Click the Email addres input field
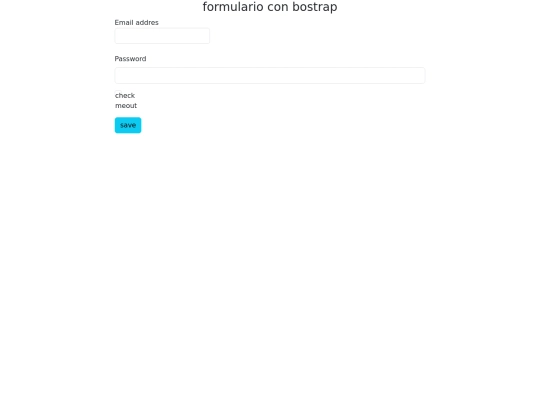 pyautogui.click(x=162, y=36)
